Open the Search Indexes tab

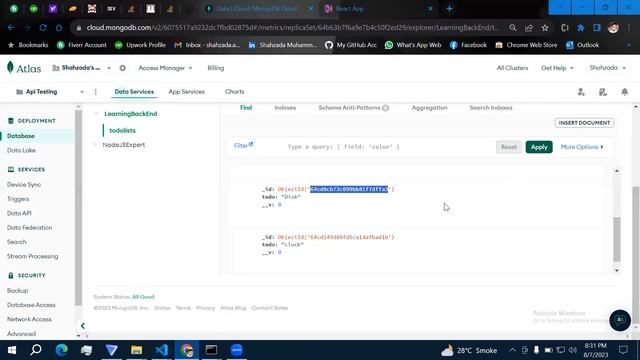coord(491,108)
